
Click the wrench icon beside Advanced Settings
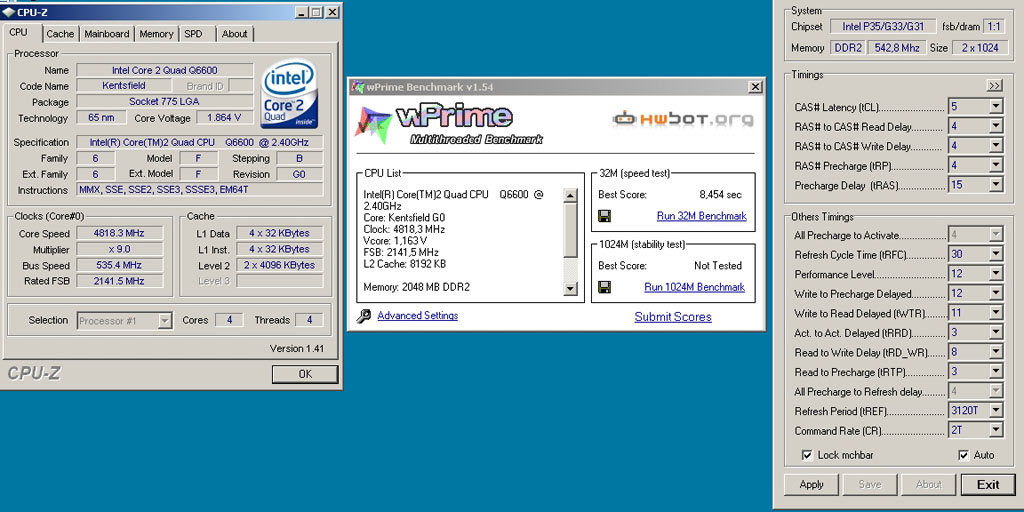364,316
